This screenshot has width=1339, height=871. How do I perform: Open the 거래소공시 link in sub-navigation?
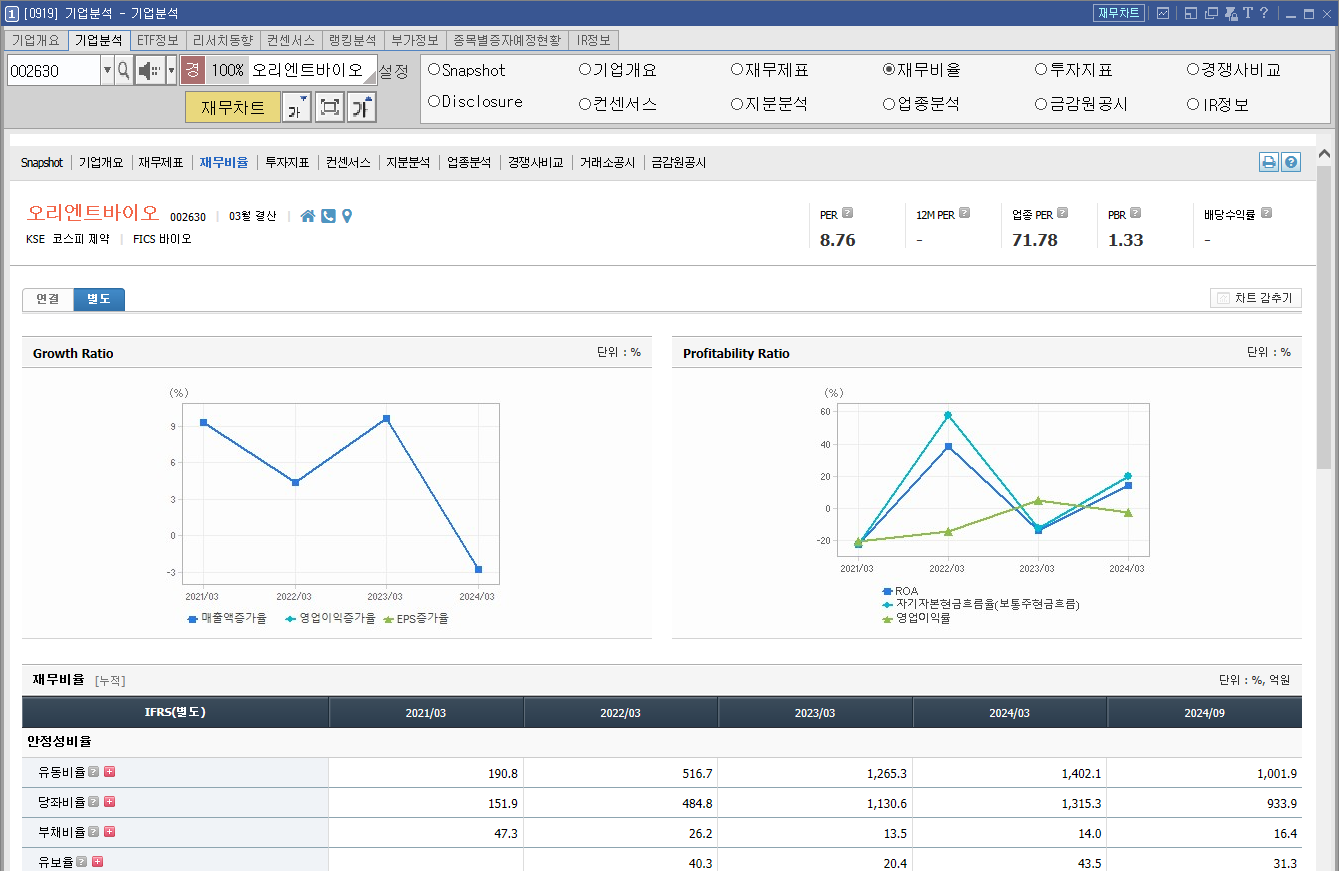coord(607,162)
